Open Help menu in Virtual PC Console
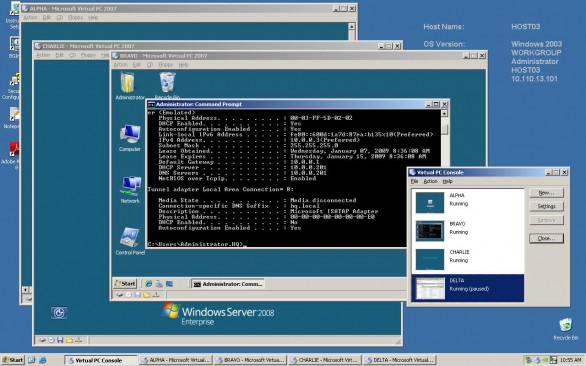Image resolution: width=586 pixels, height=366 pixels. click(x=447, y=181)
